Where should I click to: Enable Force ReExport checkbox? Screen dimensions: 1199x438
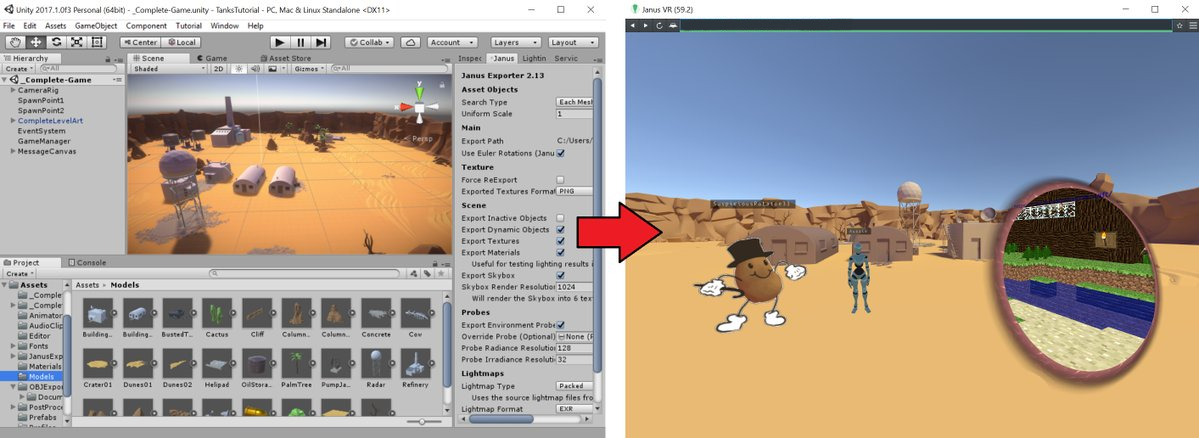click(561, 180)
